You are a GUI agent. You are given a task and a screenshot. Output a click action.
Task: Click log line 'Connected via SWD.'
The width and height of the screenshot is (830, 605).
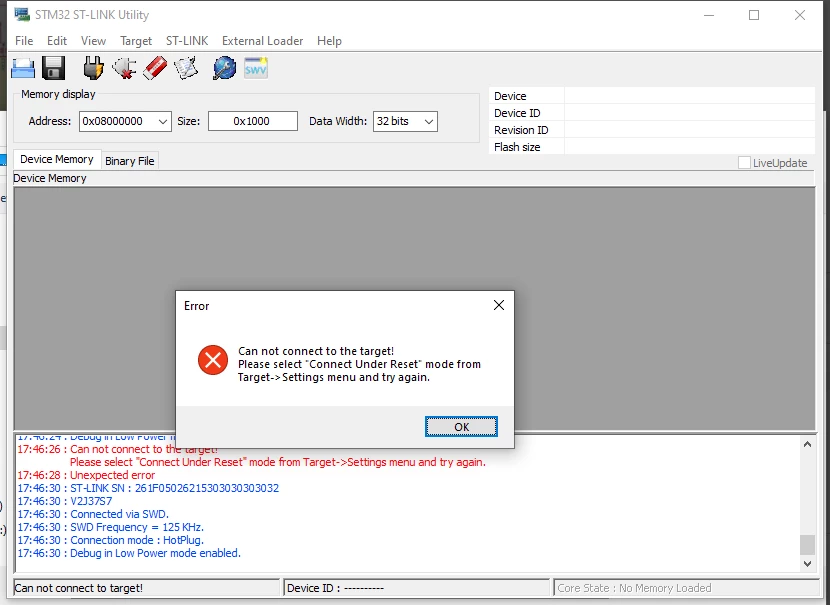(93, 514)
